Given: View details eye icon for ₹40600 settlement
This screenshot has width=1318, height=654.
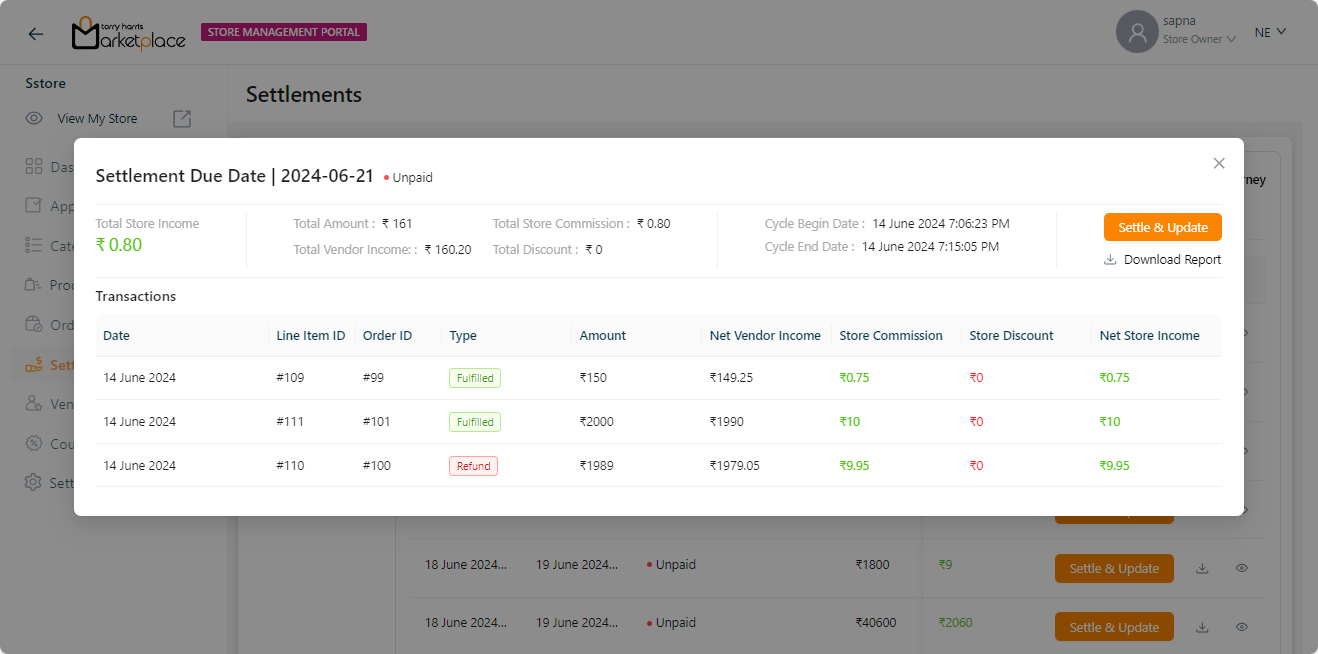Looking at the screenshot, I should [1241, 627].
